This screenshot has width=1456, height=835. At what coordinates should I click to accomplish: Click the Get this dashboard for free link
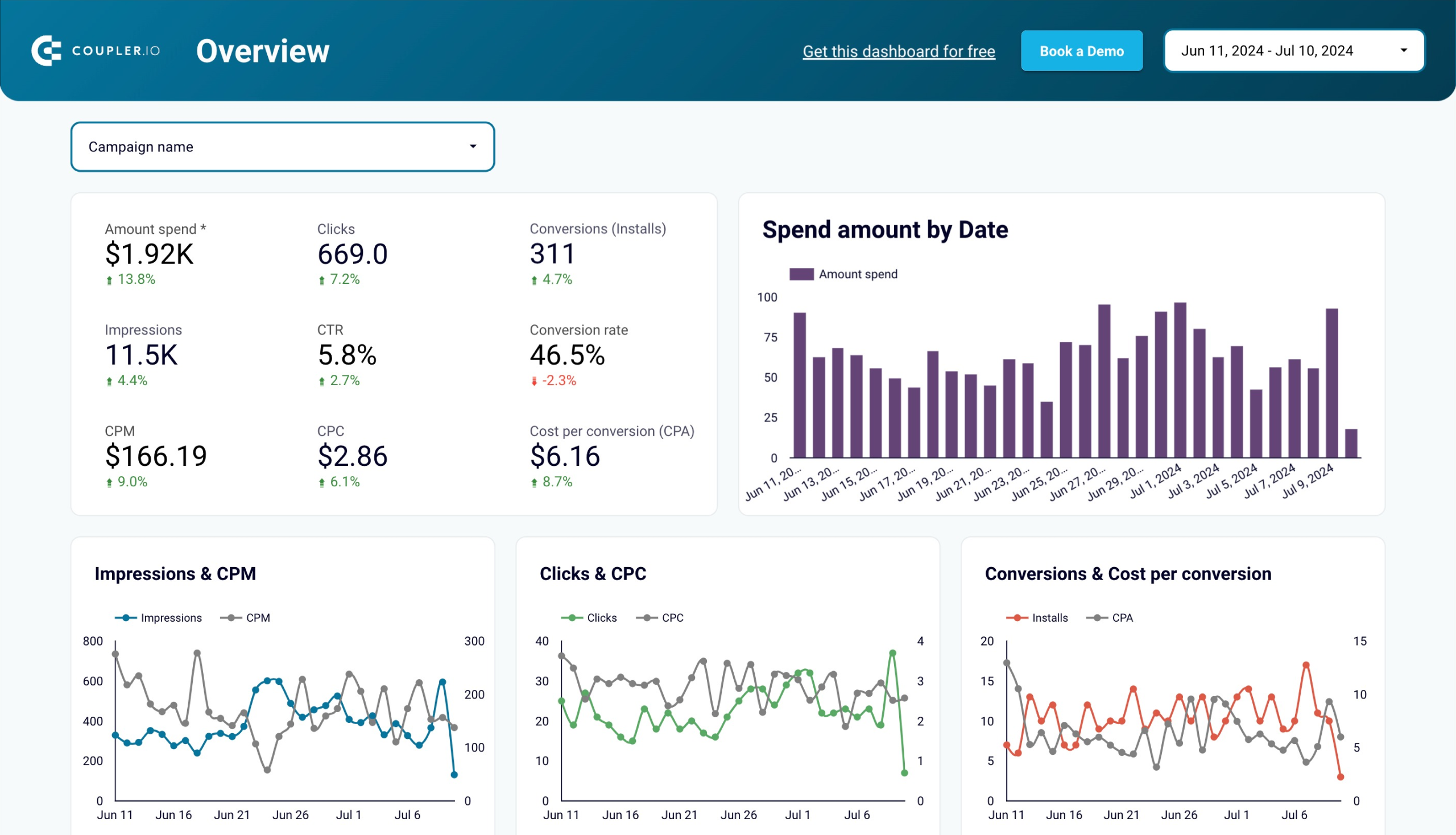899,51
